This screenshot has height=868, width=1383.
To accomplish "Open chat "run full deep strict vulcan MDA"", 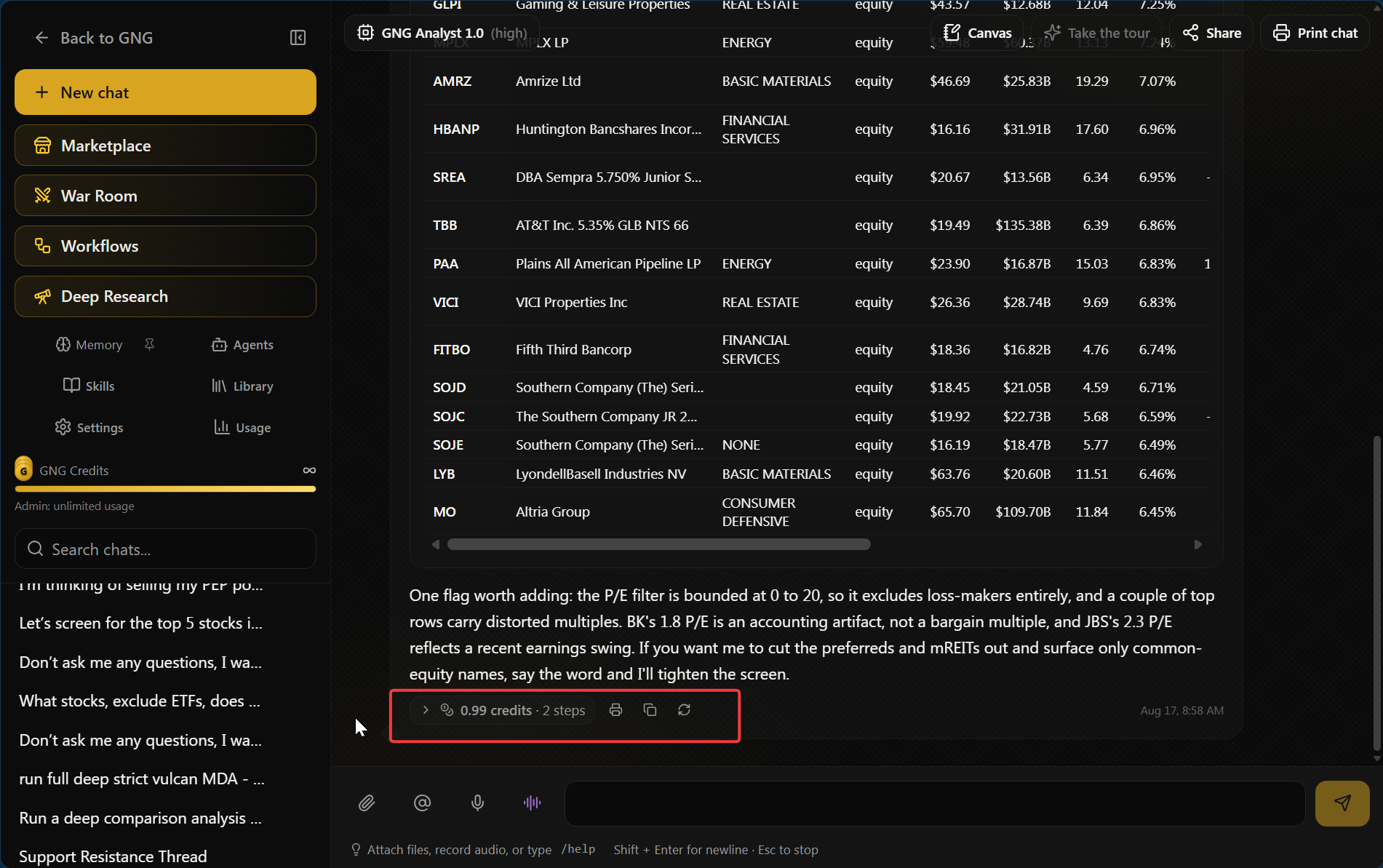I will point(142,779).
